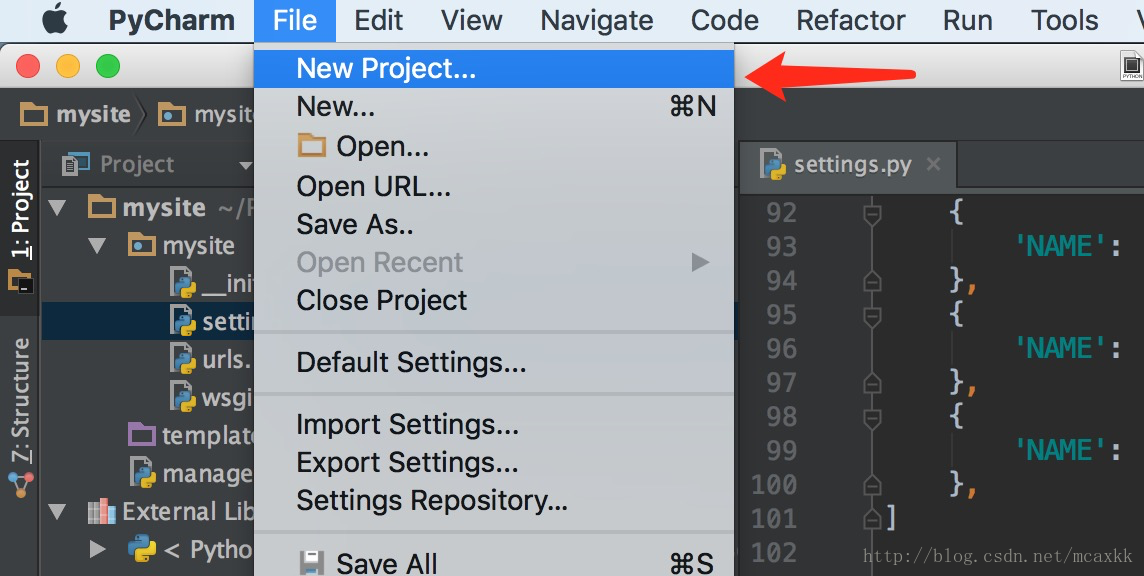Close the settings.py editor tab
The image size is (1144, 576).
point(933,164)
